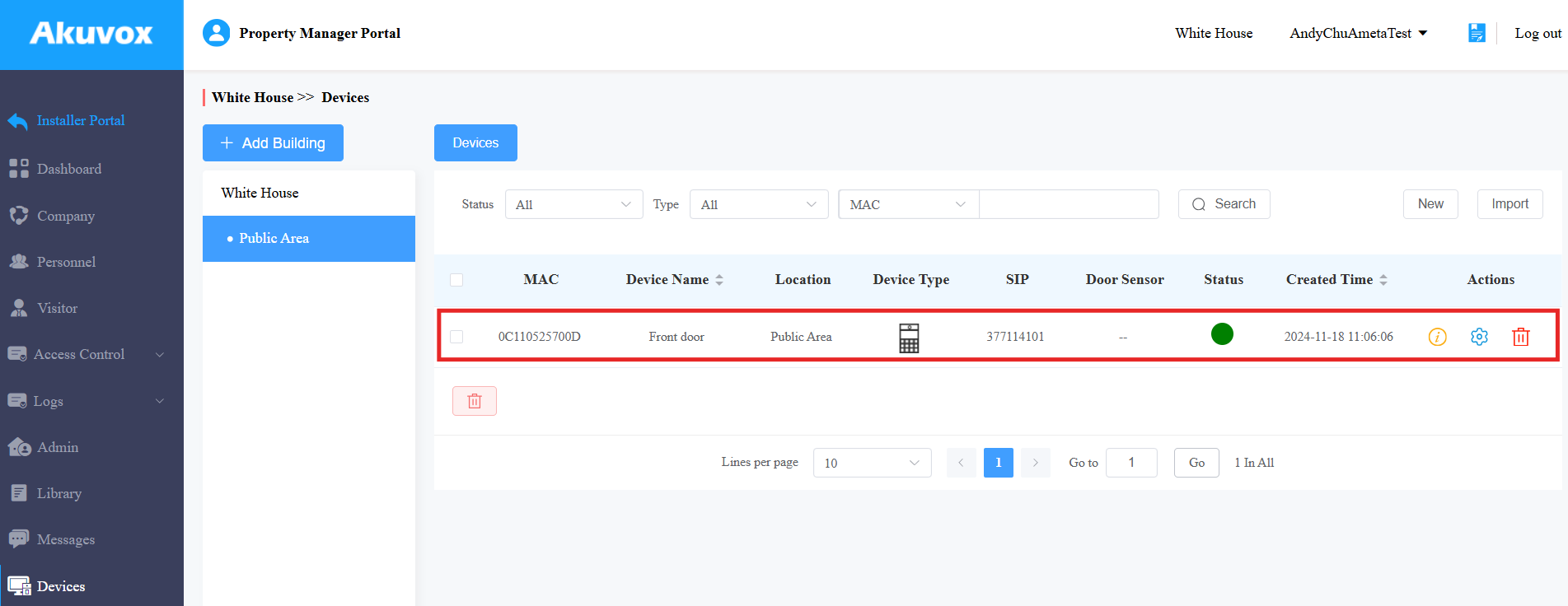Click the Installer Portal back arrow icon
The height and width of the screenshot is (606, 1568).
[x=17, y=121]
